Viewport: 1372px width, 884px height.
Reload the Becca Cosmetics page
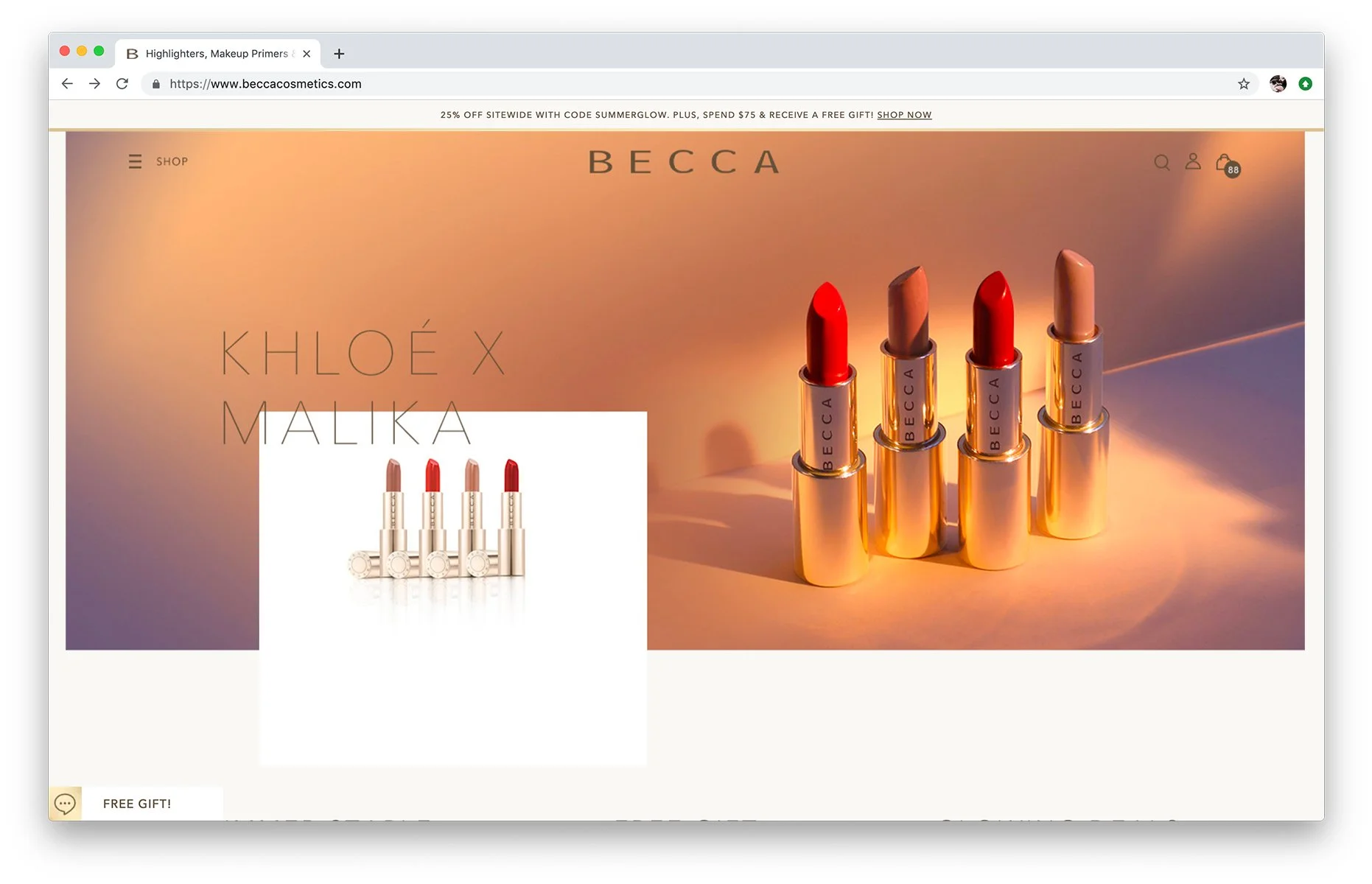pos(122,84)
